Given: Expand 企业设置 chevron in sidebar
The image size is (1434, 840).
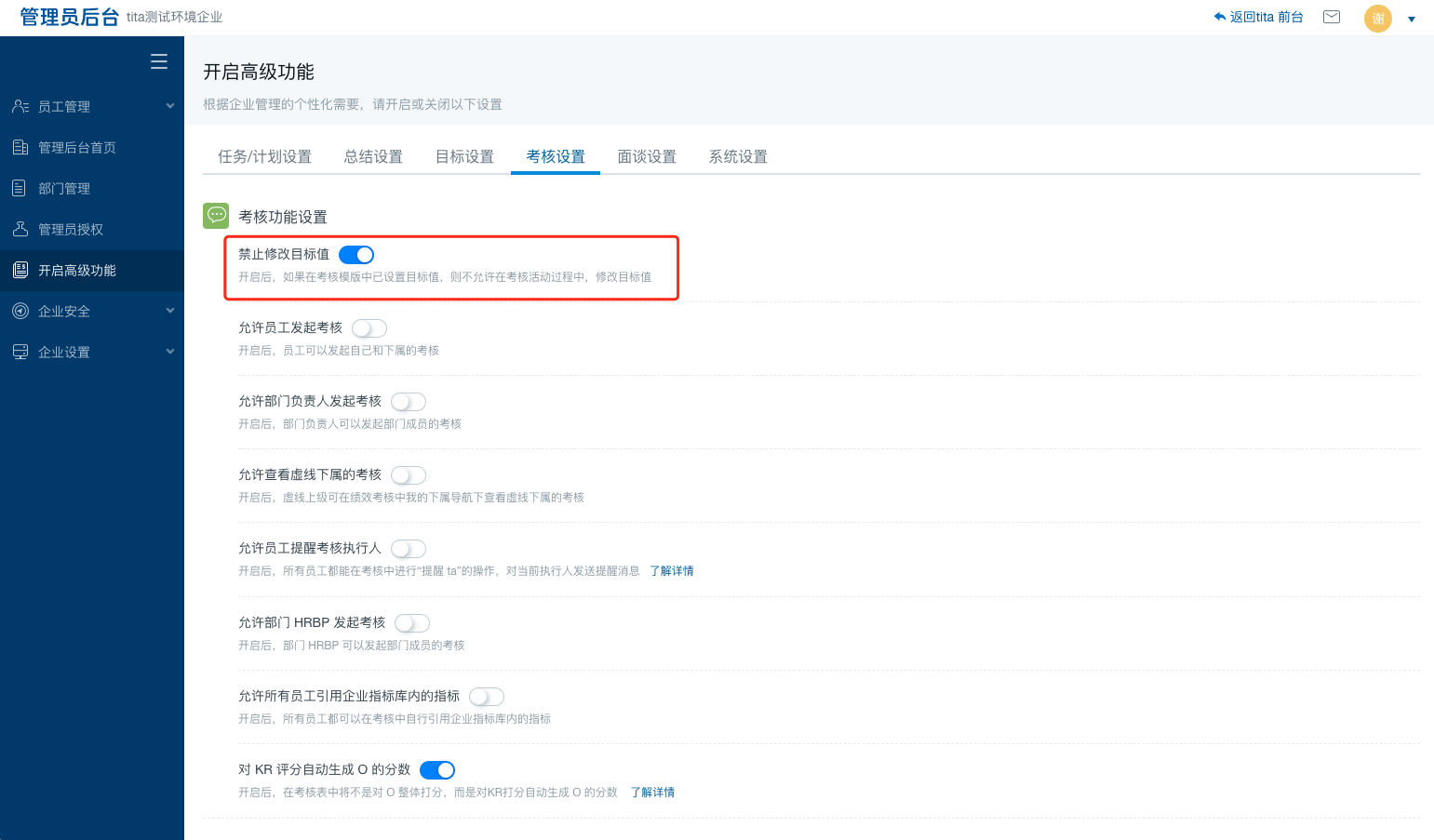Looking at the screenshot, I should 170,352.
